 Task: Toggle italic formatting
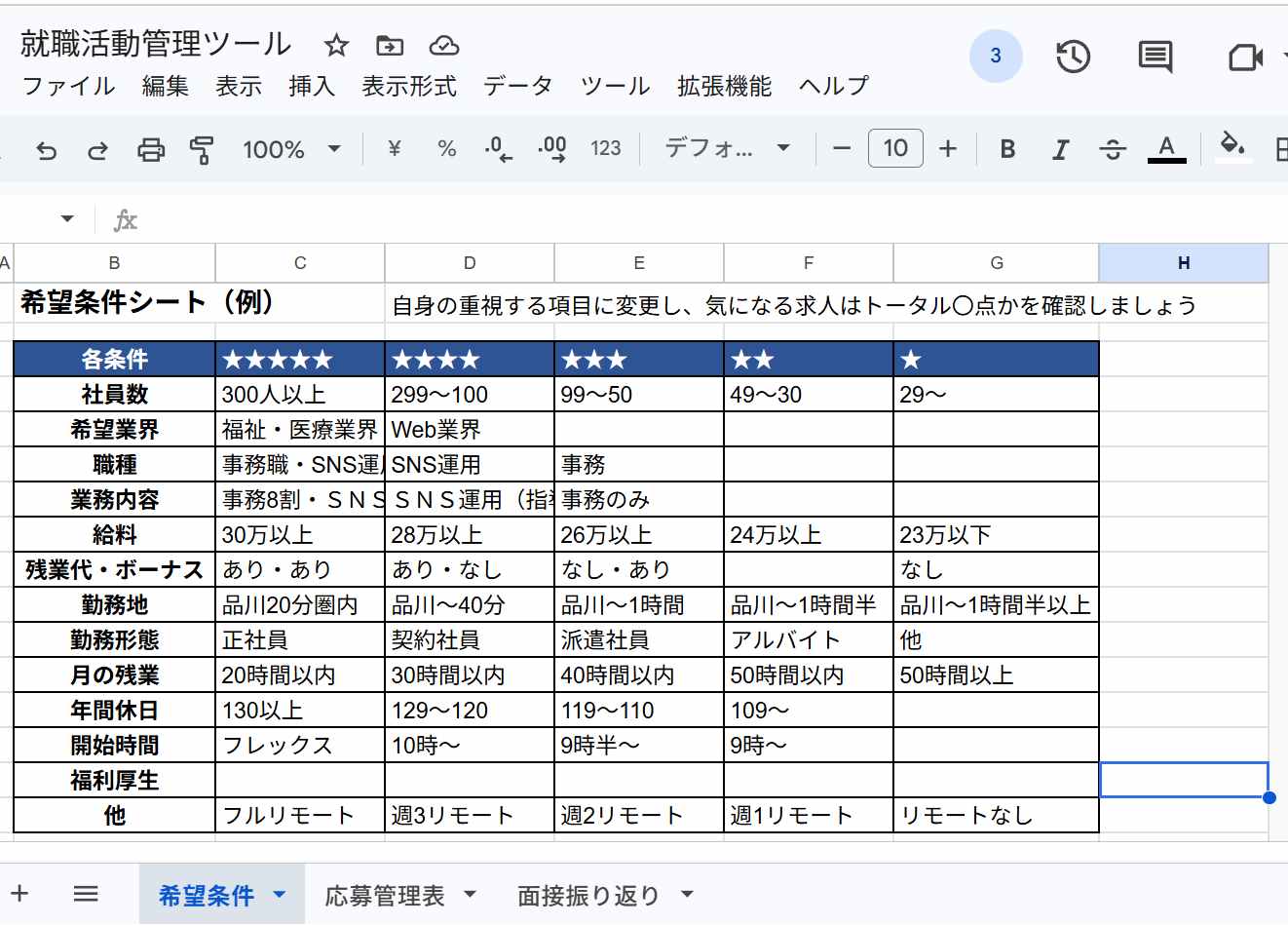click(1059, 148)
